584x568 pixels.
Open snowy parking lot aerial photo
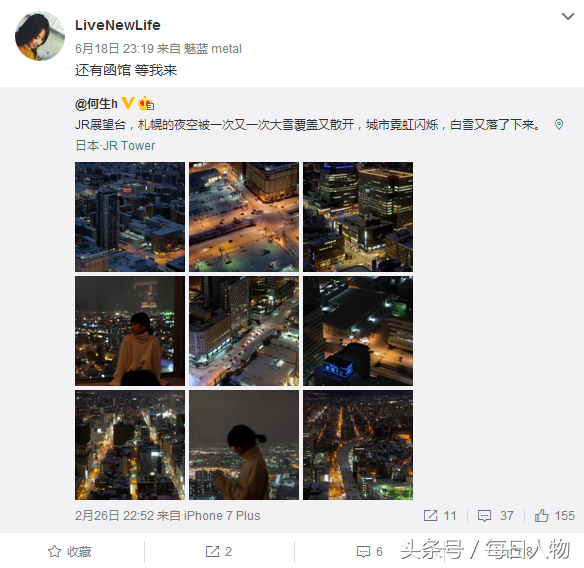pyautogui.click(x=244, y=217)
